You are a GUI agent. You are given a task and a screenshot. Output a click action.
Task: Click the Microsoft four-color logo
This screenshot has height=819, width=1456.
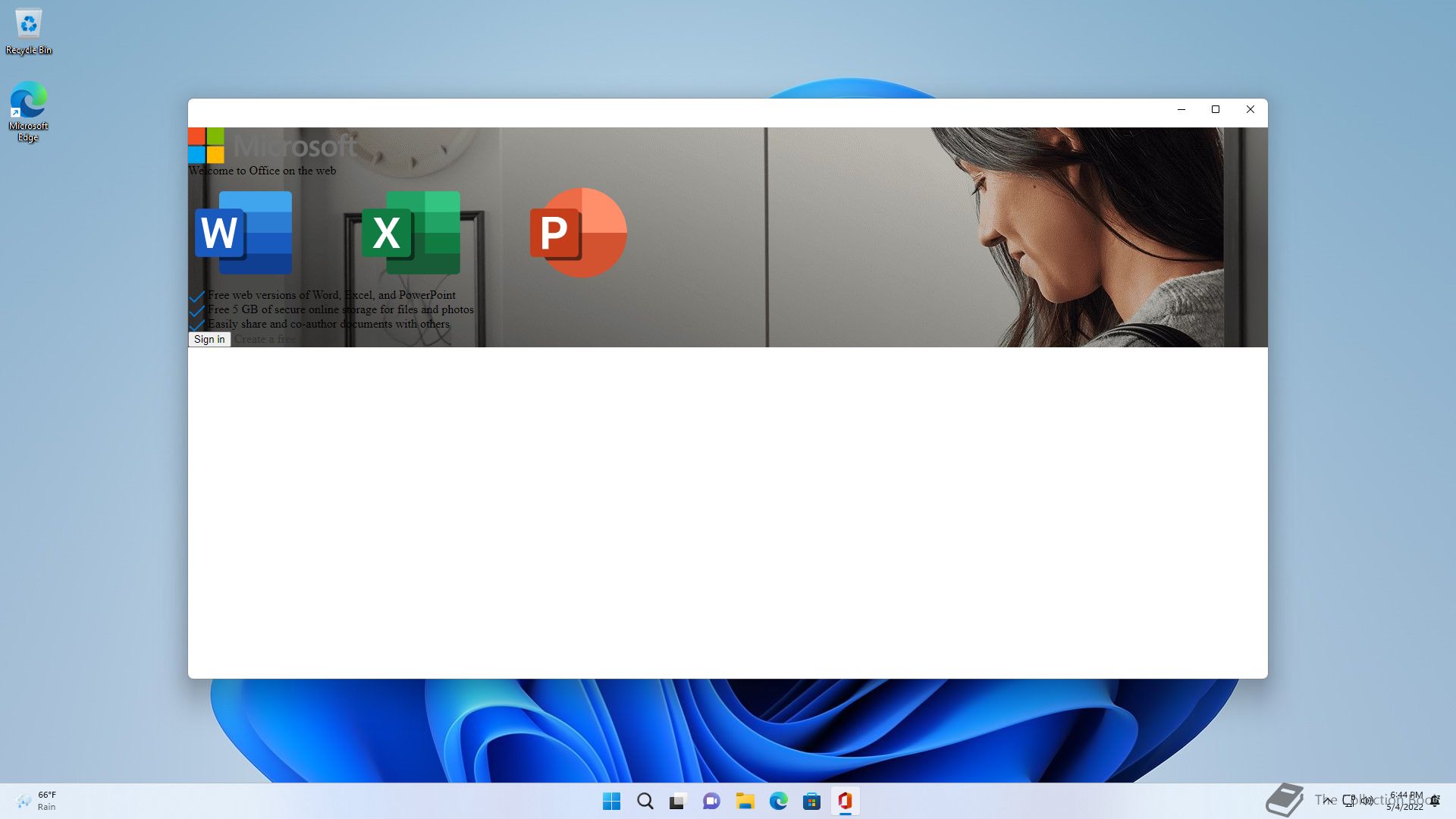coord(206,146)
